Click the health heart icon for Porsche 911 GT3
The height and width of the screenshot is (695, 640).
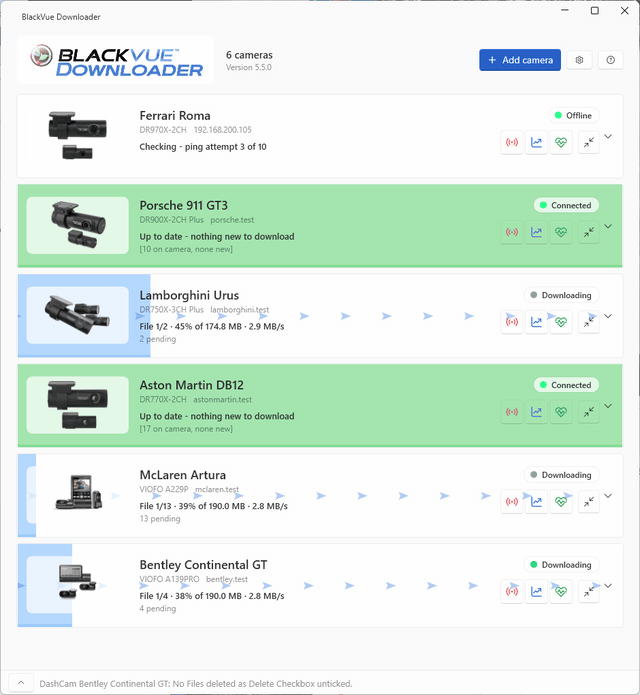[561, 232]
